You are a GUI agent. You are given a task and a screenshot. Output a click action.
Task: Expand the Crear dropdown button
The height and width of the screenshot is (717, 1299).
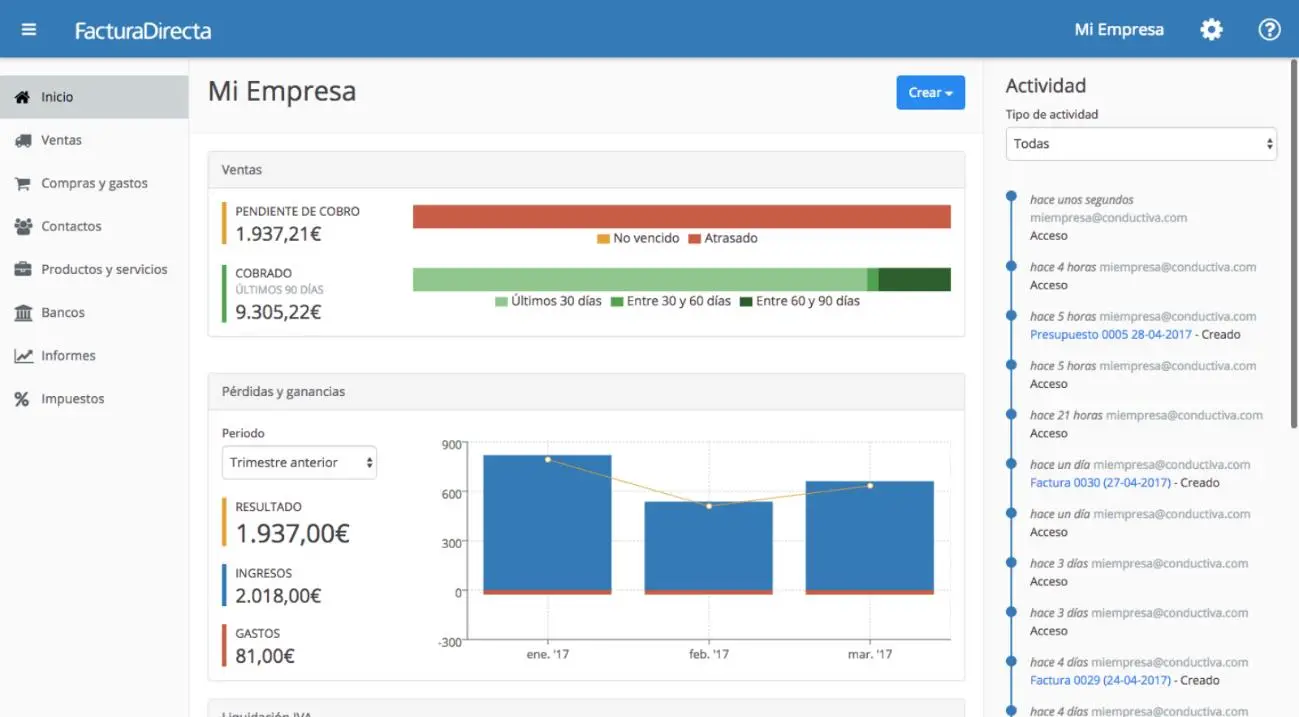[x=930, y=93]
